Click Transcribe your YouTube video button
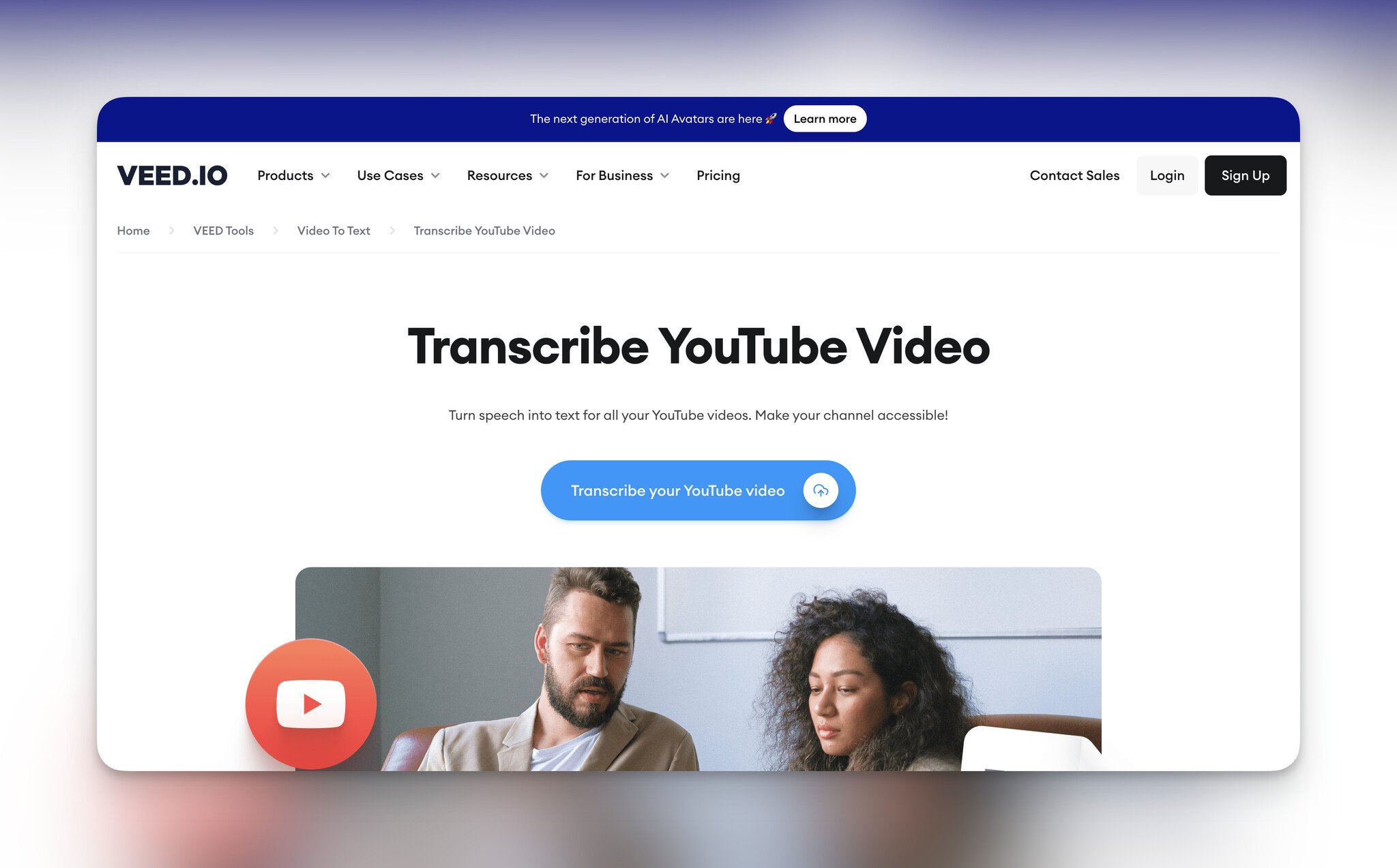The image size is (1397, 868). (698, 490)
